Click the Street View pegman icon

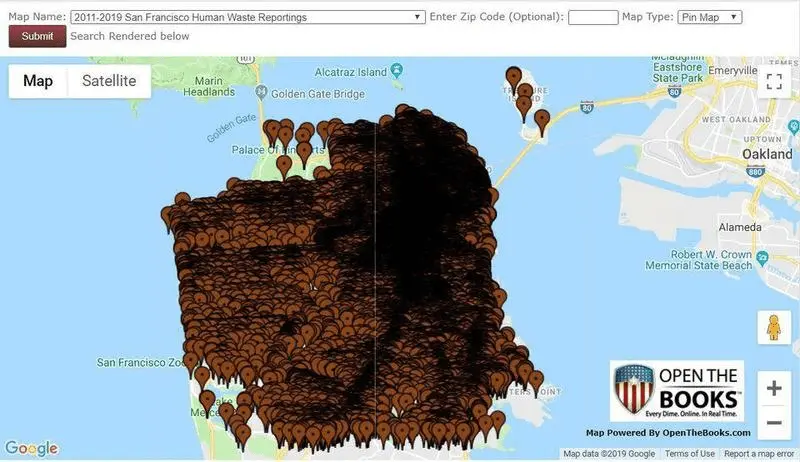point(773,327)
